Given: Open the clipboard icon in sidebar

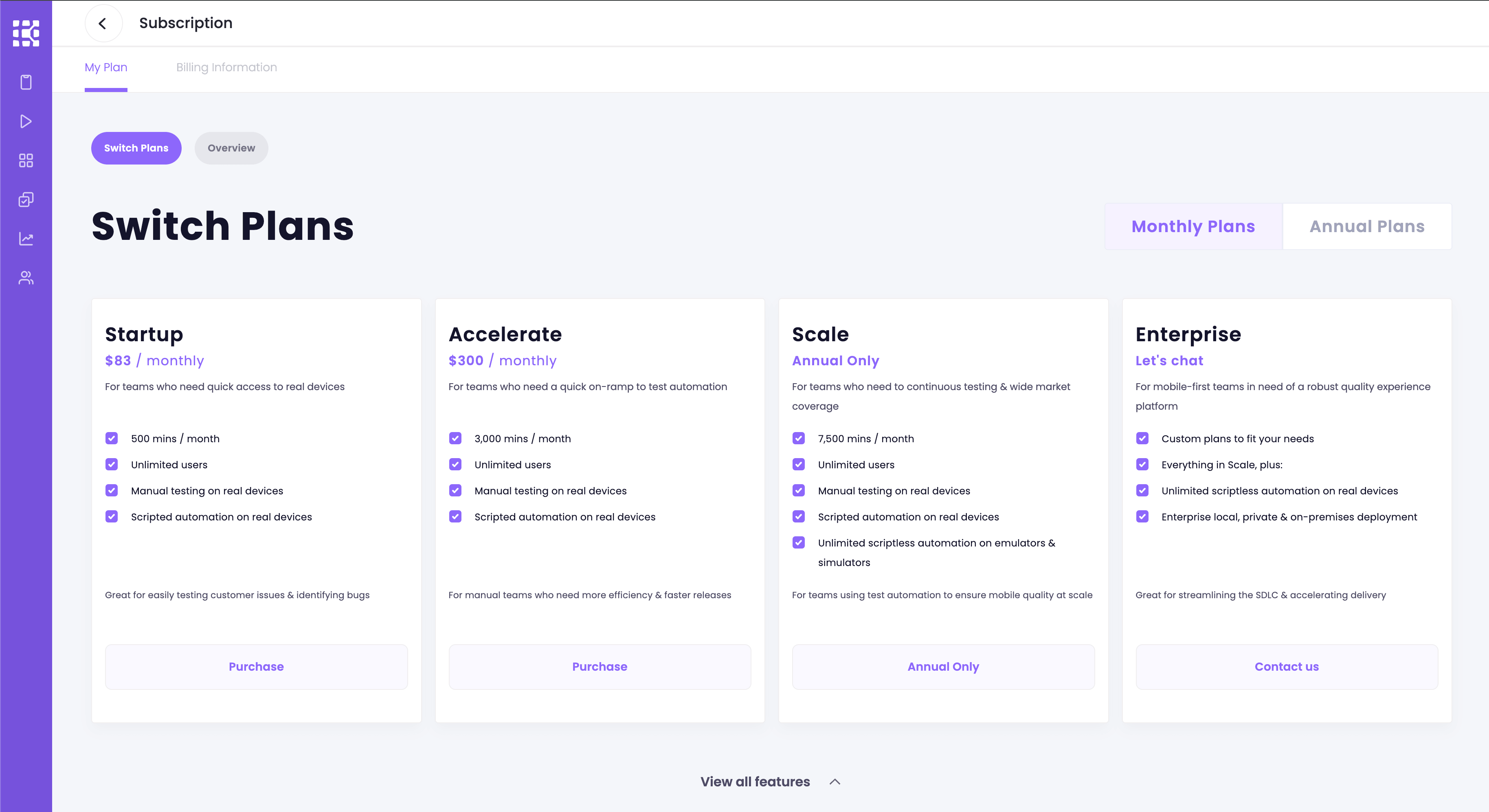Looking at the screenshot, I should pyautogui.click(x=26, y=82).
